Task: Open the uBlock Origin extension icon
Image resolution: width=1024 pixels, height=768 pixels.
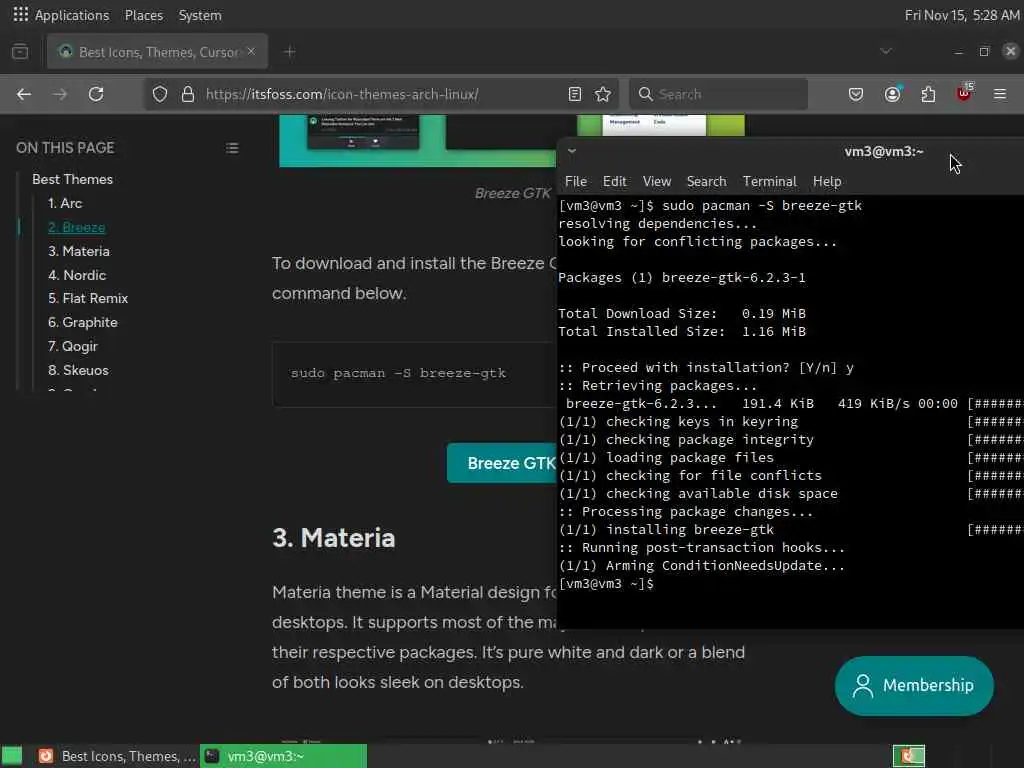Action: pyautogui.click(x=964, y=93)
